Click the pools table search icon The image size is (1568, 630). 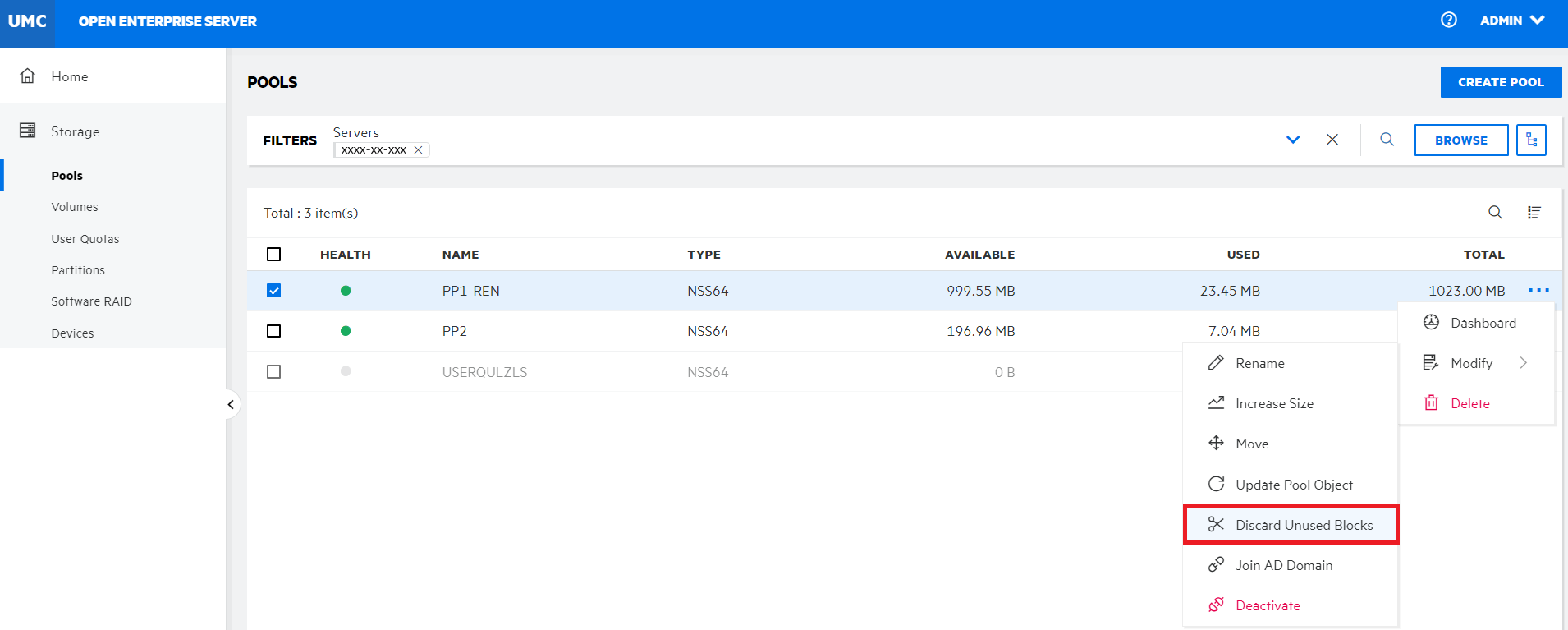tap(1495, 213)
